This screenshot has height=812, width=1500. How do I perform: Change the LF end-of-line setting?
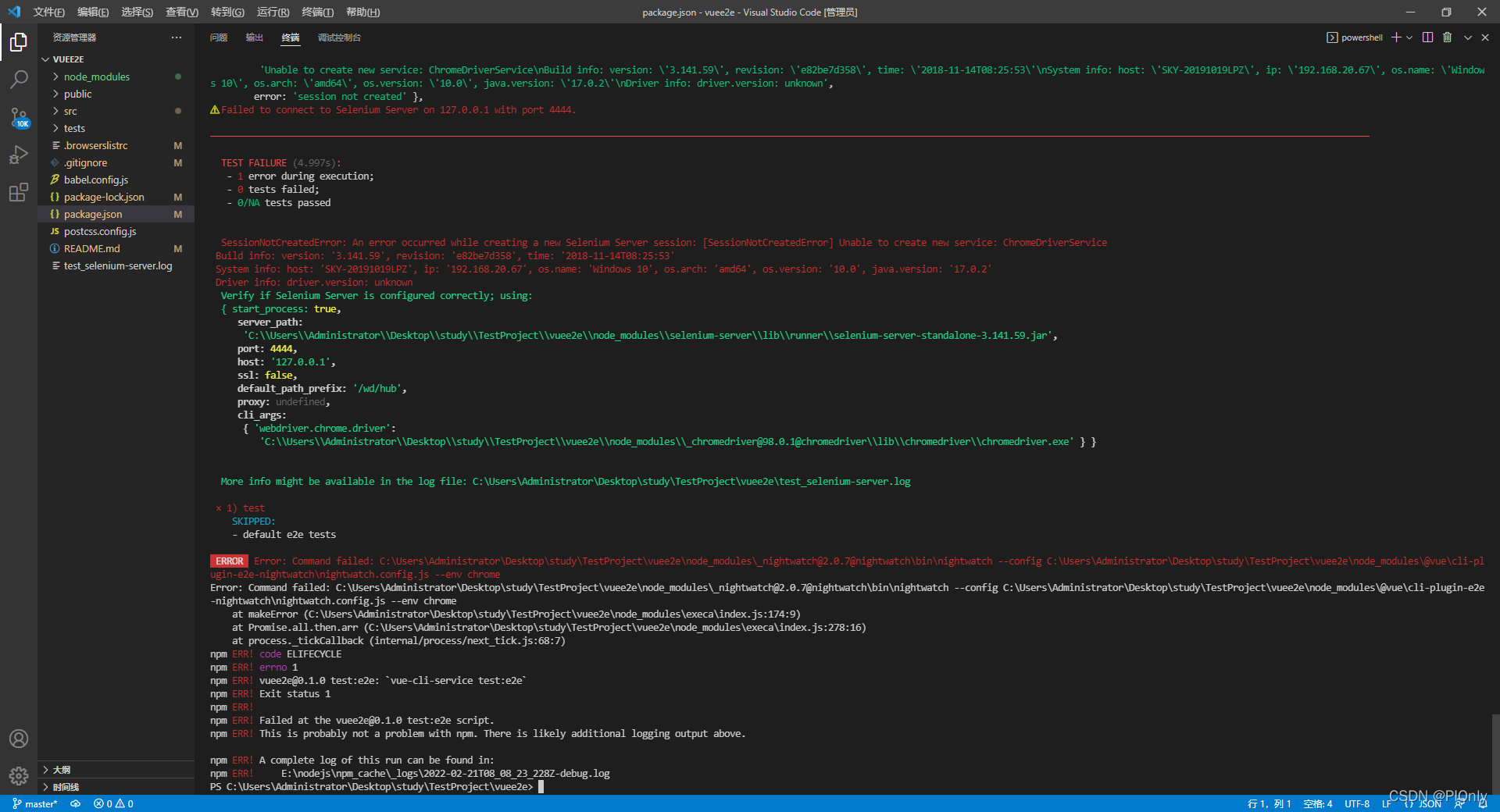click(1387, 803)
